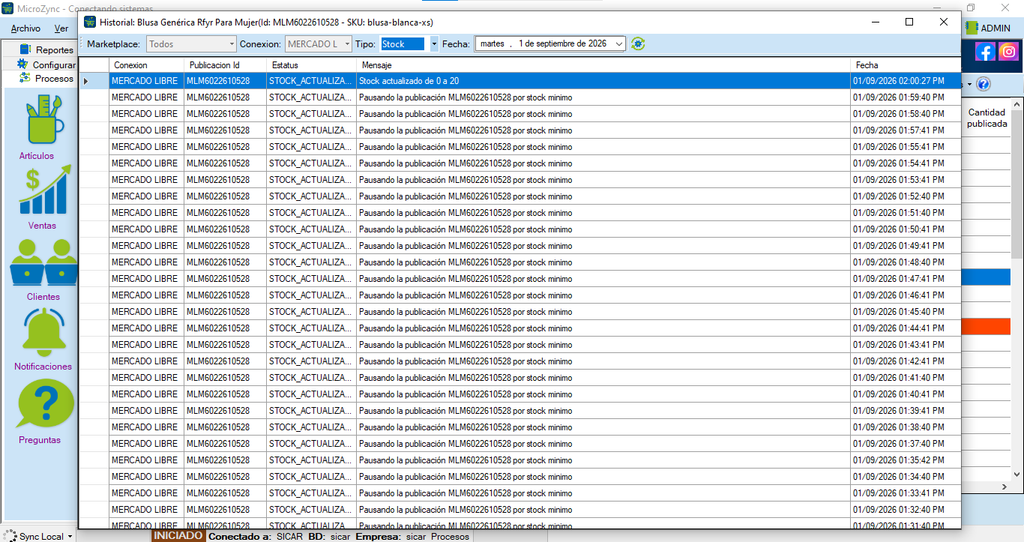Expand the Sync Local dropdown arrow

(x=70, y=537)
